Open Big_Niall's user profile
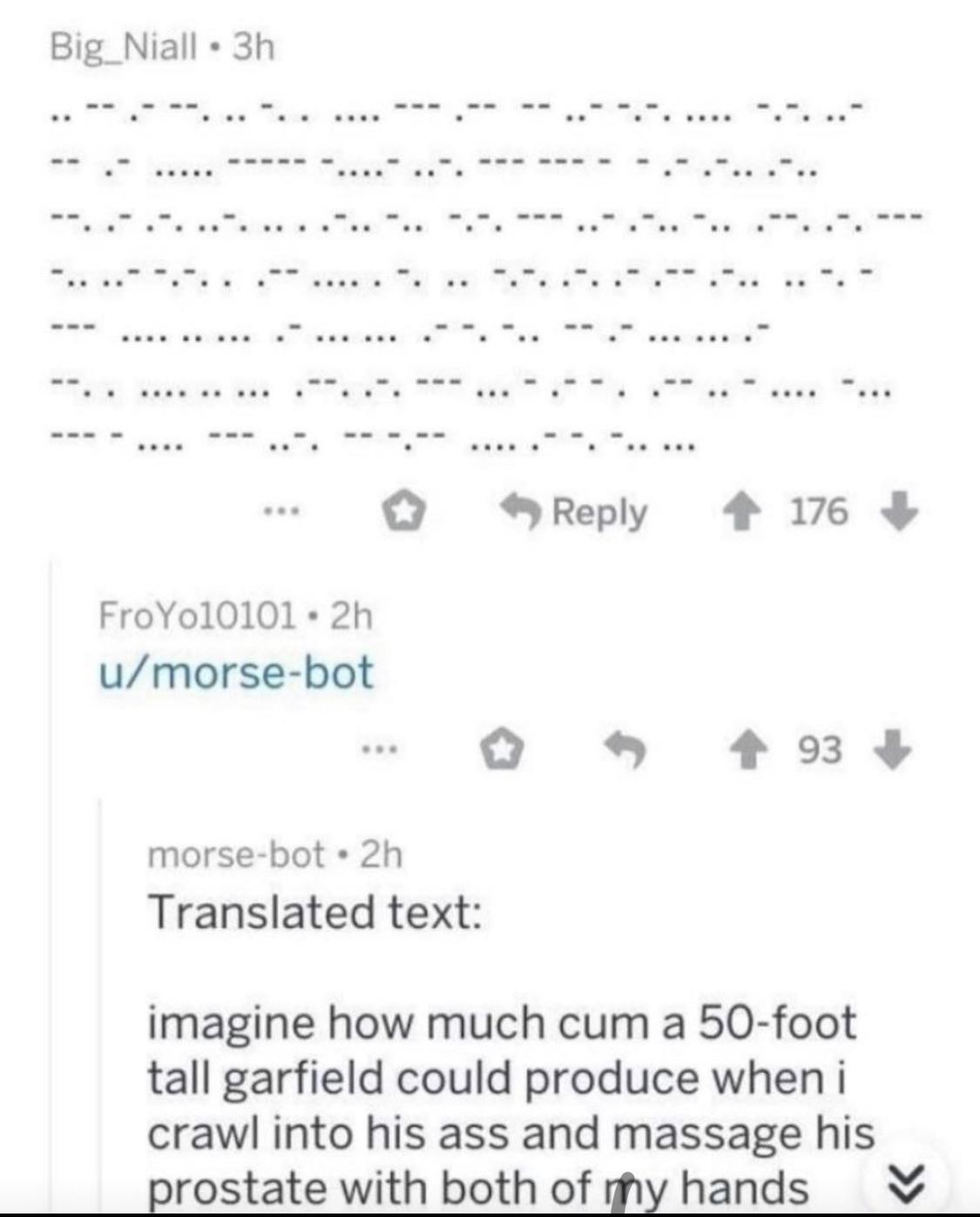Screen dimensions: 980x1217 [124, 46]
